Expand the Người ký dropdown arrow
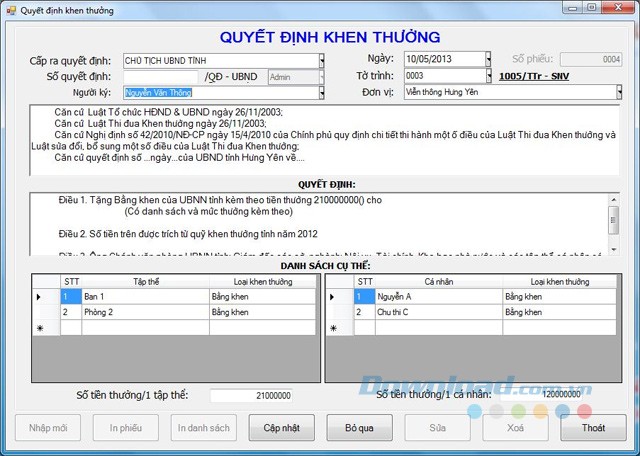640x456 pixels. pyautogui.click(x=322, y=93)
